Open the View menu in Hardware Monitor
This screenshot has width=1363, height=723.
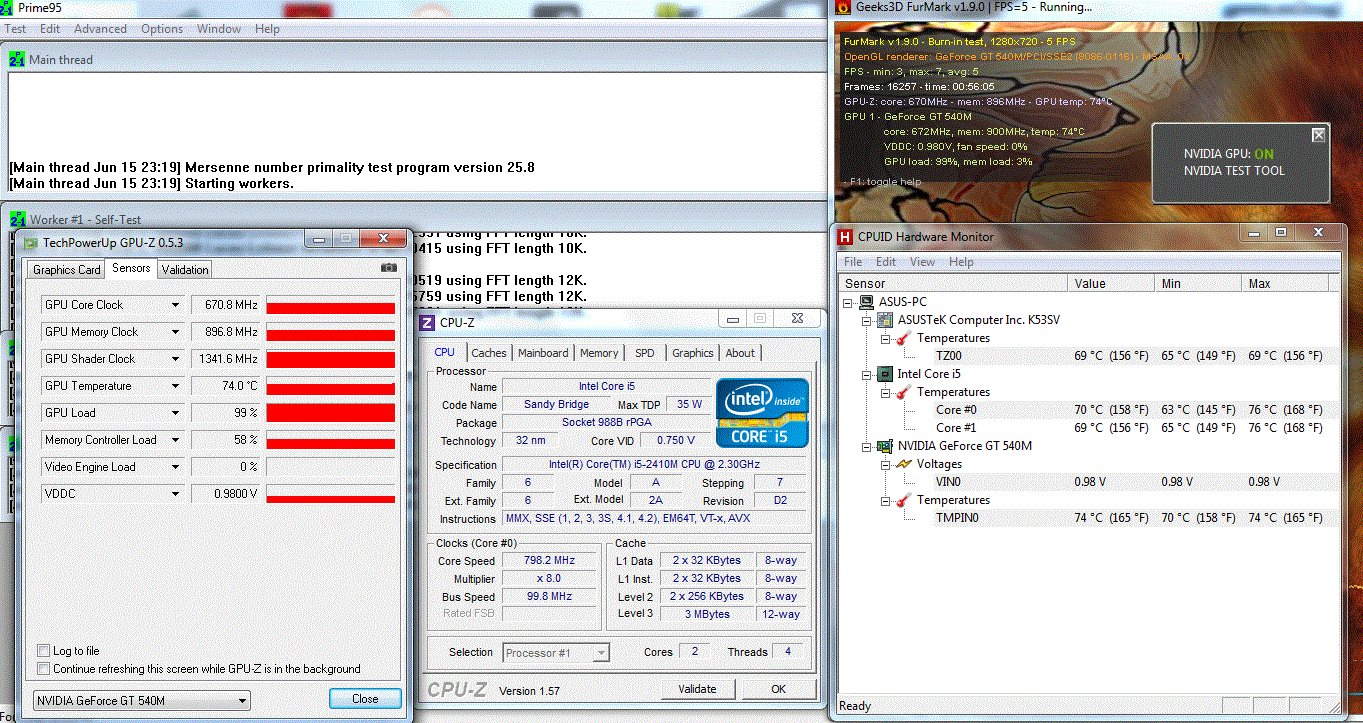tap(922, 262)
